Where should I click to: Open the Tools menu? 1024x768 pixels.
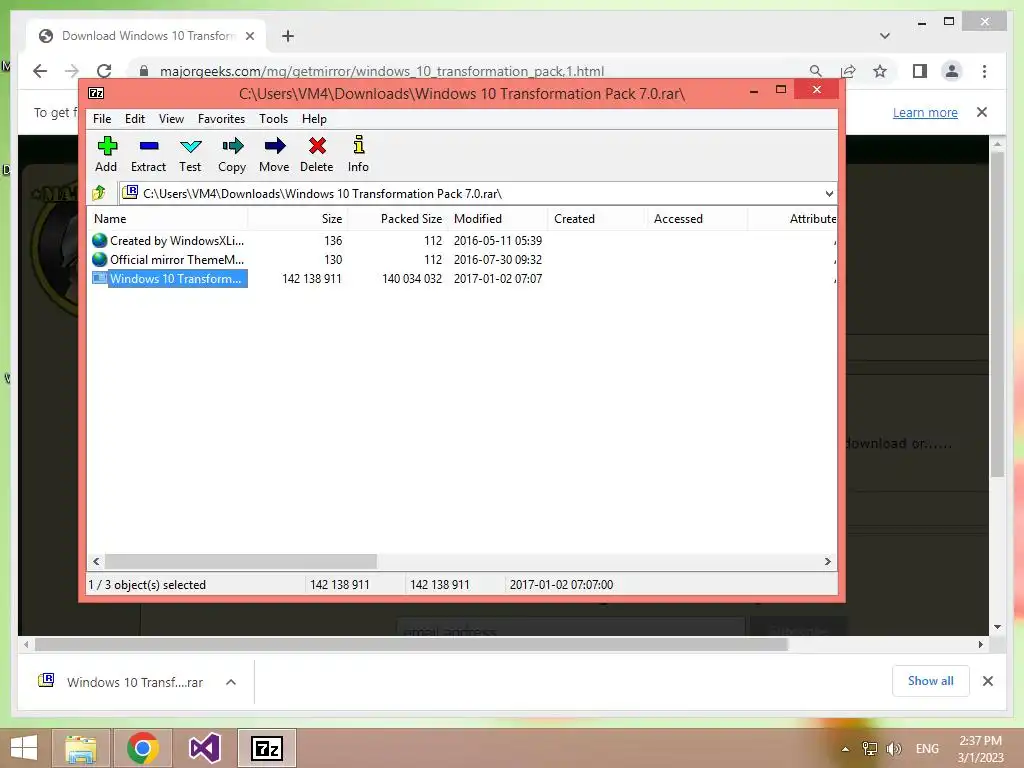(273, 119)
